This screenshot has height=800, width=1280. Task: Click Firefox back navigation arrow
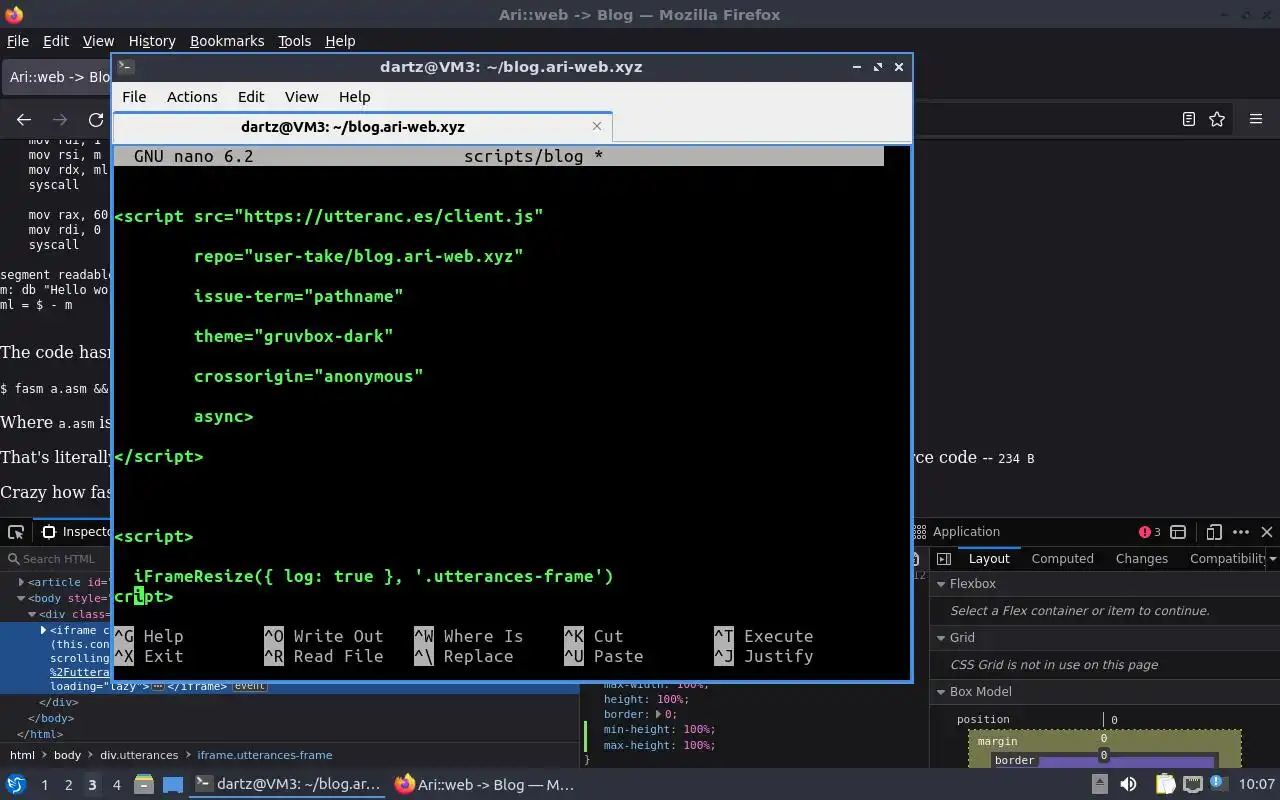point(24,119)
